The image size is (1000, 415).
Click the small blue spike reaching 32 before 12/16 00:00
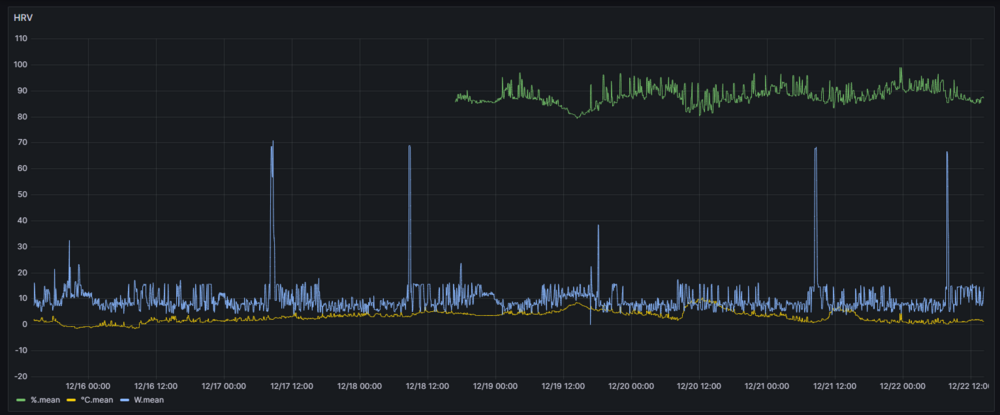pos(69,241)
